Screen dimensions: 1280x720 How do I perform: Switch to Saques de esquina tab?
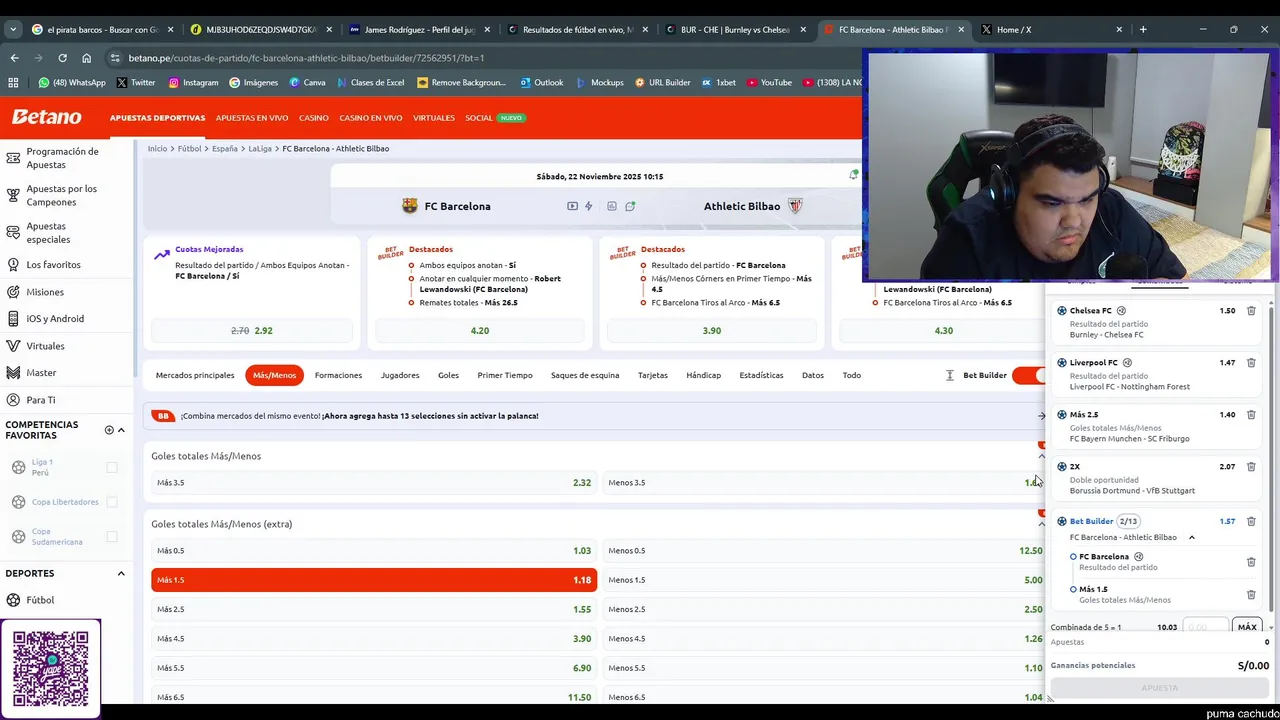(x=585, y=375)
